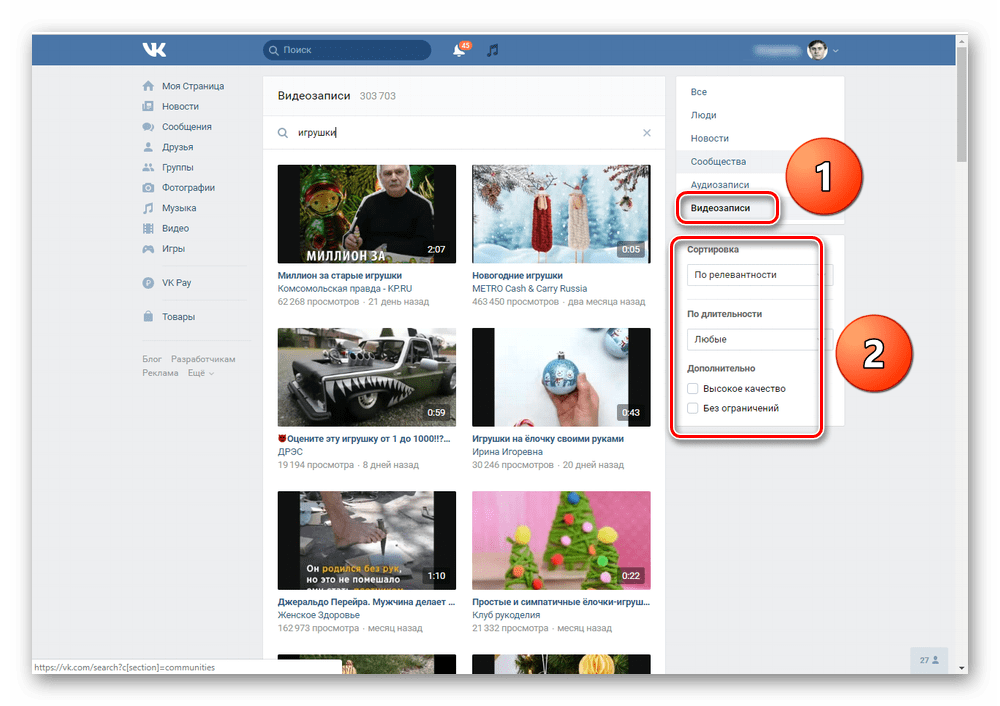Click the 303 703 video results count
Viewport: 1000px width, 706px height.
click(378, 96)
